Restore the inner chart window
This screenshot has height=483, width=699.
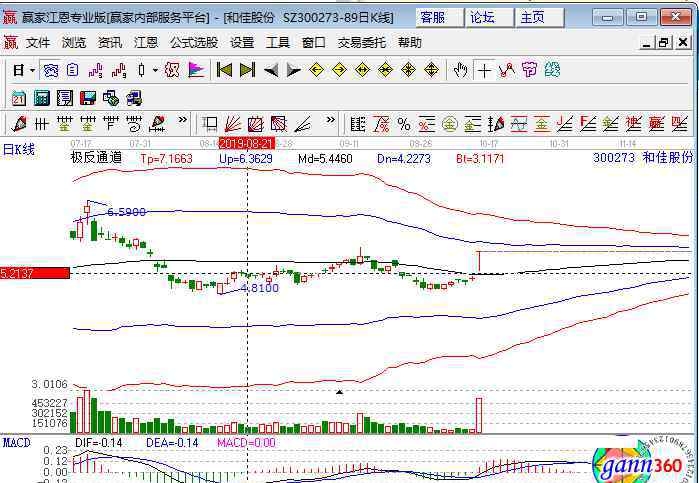(663, 43)
